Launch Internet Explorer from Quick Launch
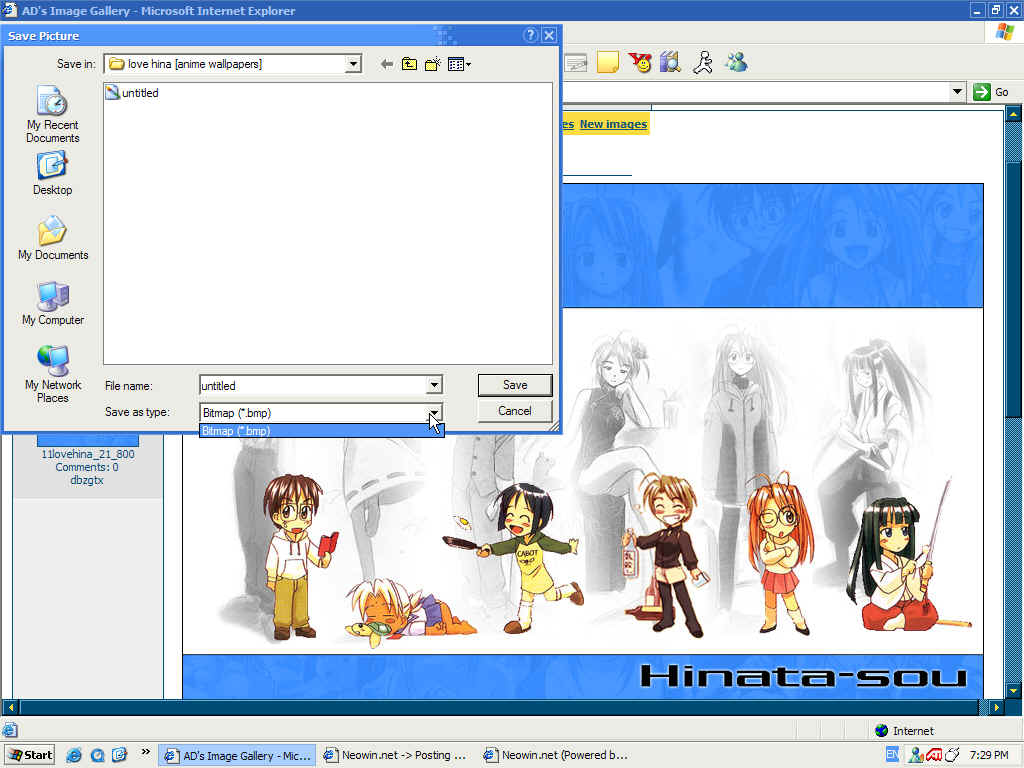This screenshot has height=768, width=1024. click(74, 755)
